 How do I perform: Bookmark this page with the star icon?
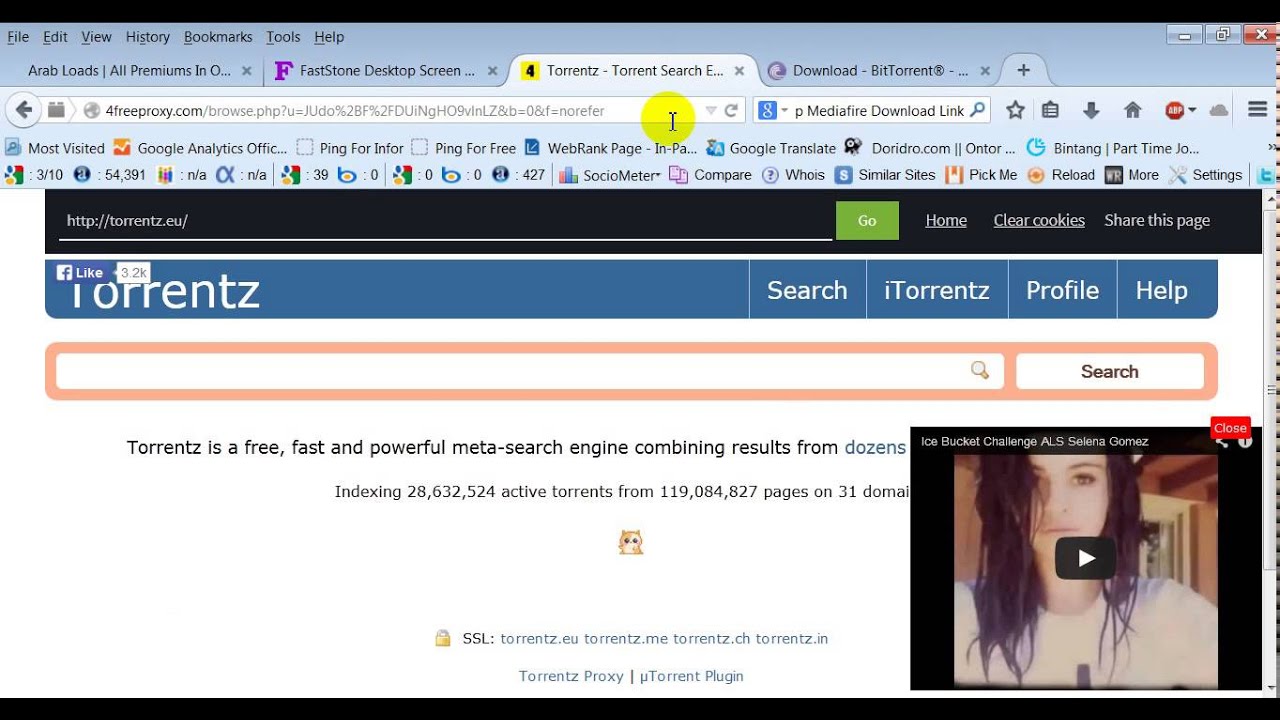click(1015, 110)
